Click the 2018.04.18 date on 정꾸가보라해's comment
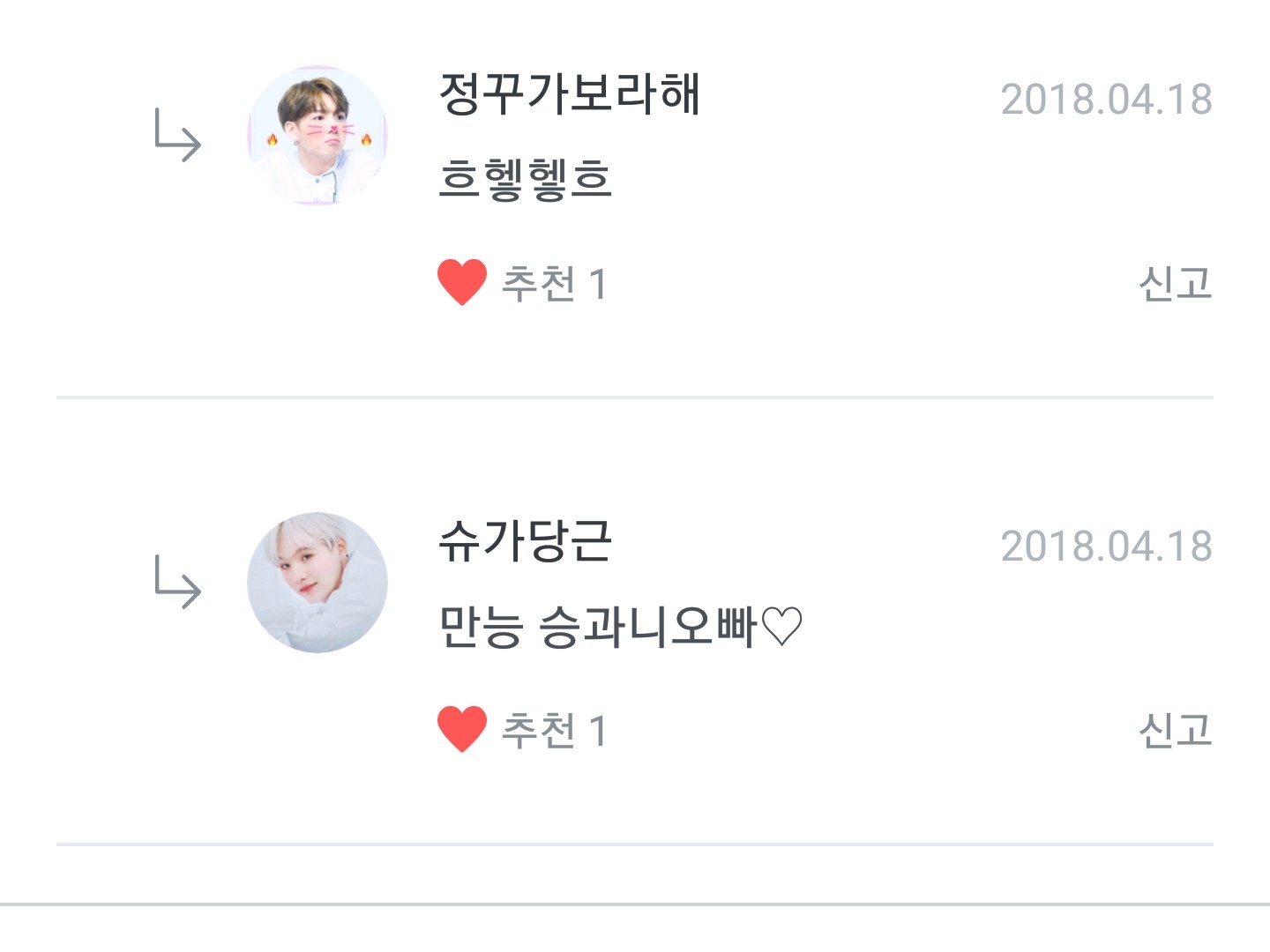This screenshot has width=1270, height=952. (x=1106, y=100)
